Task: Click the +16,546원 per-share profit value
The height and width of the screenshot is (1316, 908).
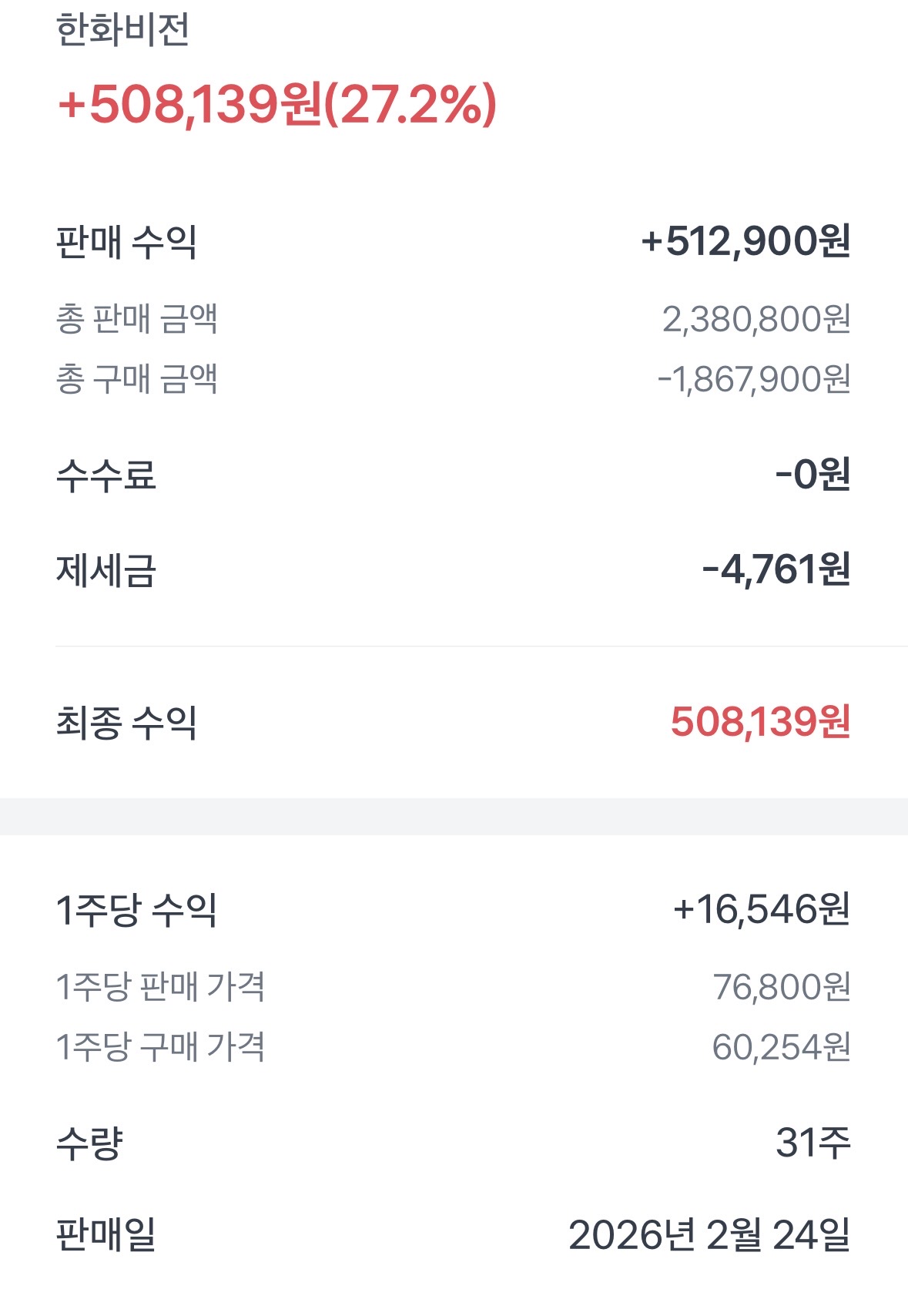Action: (x=762, y=909)
